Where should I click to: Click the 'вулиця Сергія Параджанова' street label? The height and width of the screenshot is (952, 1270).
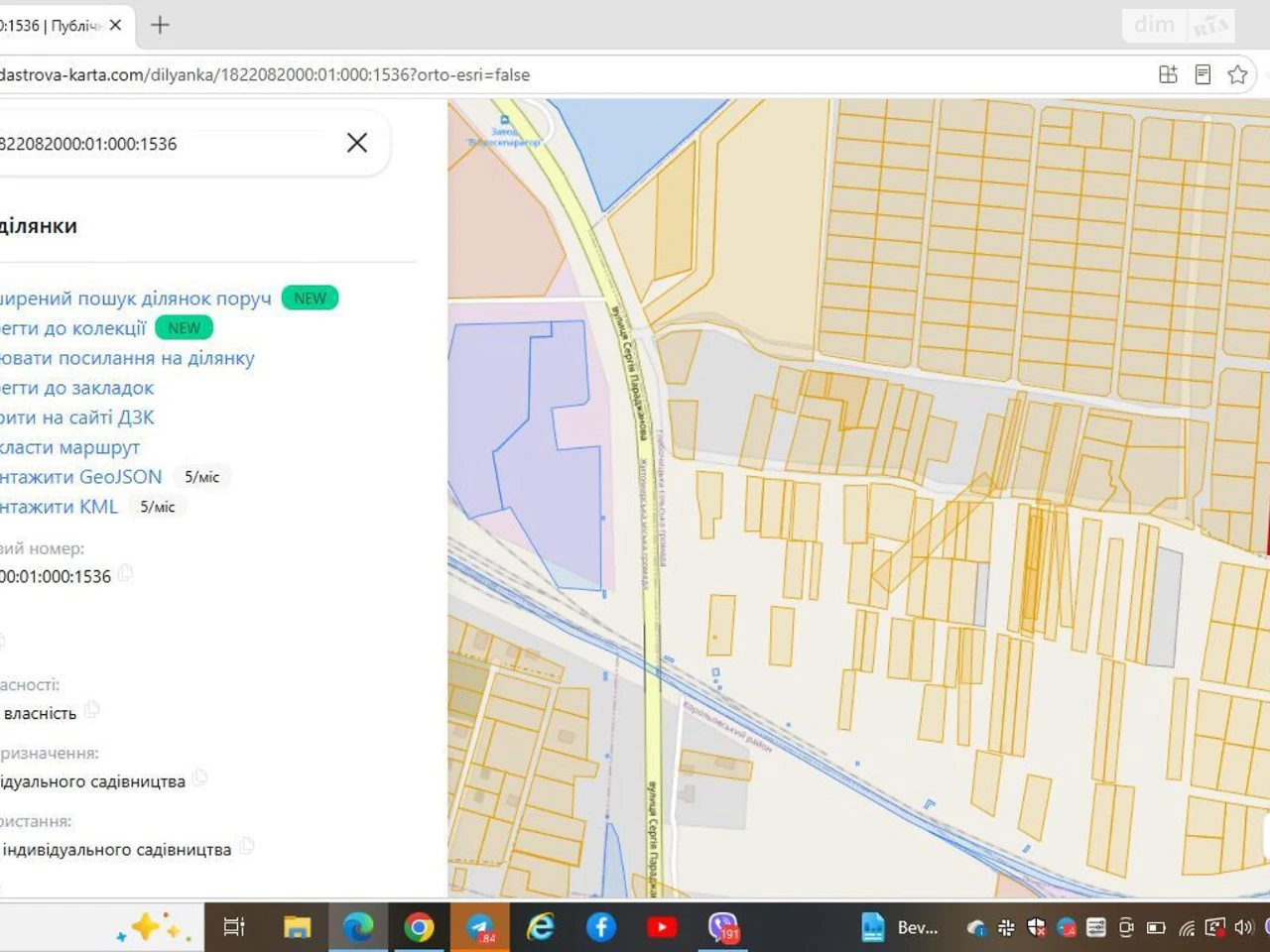tap(630, 372)
